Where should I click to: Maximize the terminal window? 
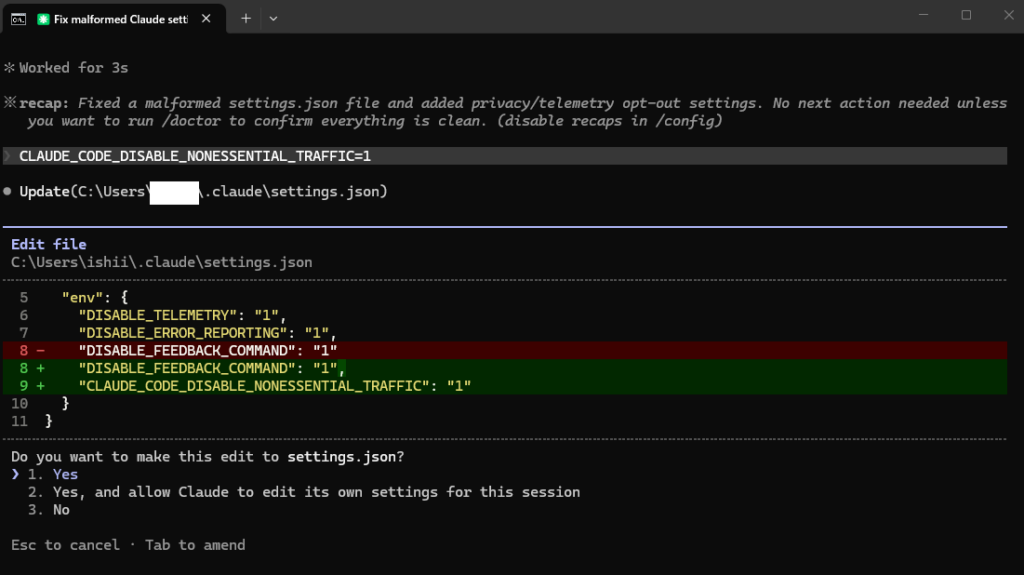pyautogui.click(x=966, y=15)
